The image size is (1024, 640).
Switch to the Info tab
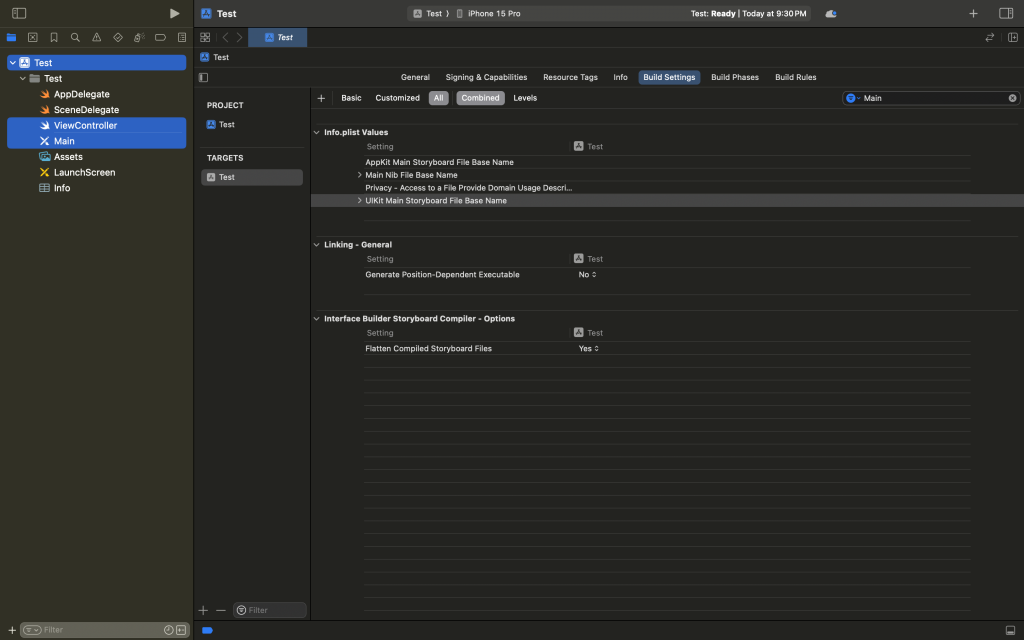pos(620,77)
